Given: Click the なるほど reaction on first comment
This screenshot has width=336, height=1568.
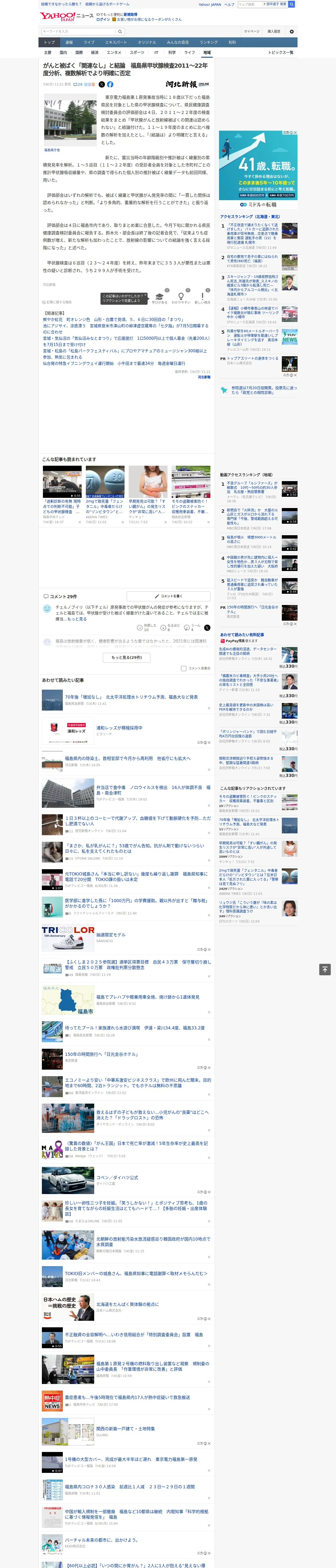Looking at the screenshot, I should coord(170,627).
